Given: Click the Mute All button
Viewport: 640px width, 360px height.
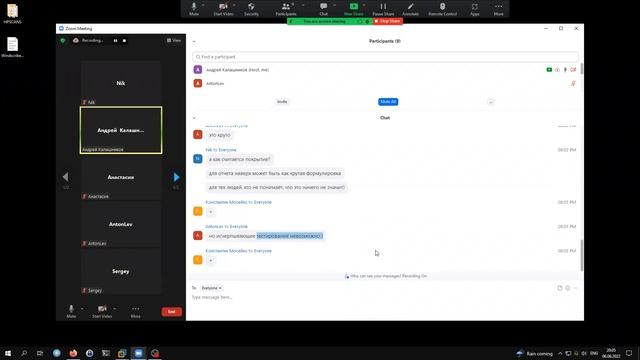Looking at the screenshot, I should (388, 102).
